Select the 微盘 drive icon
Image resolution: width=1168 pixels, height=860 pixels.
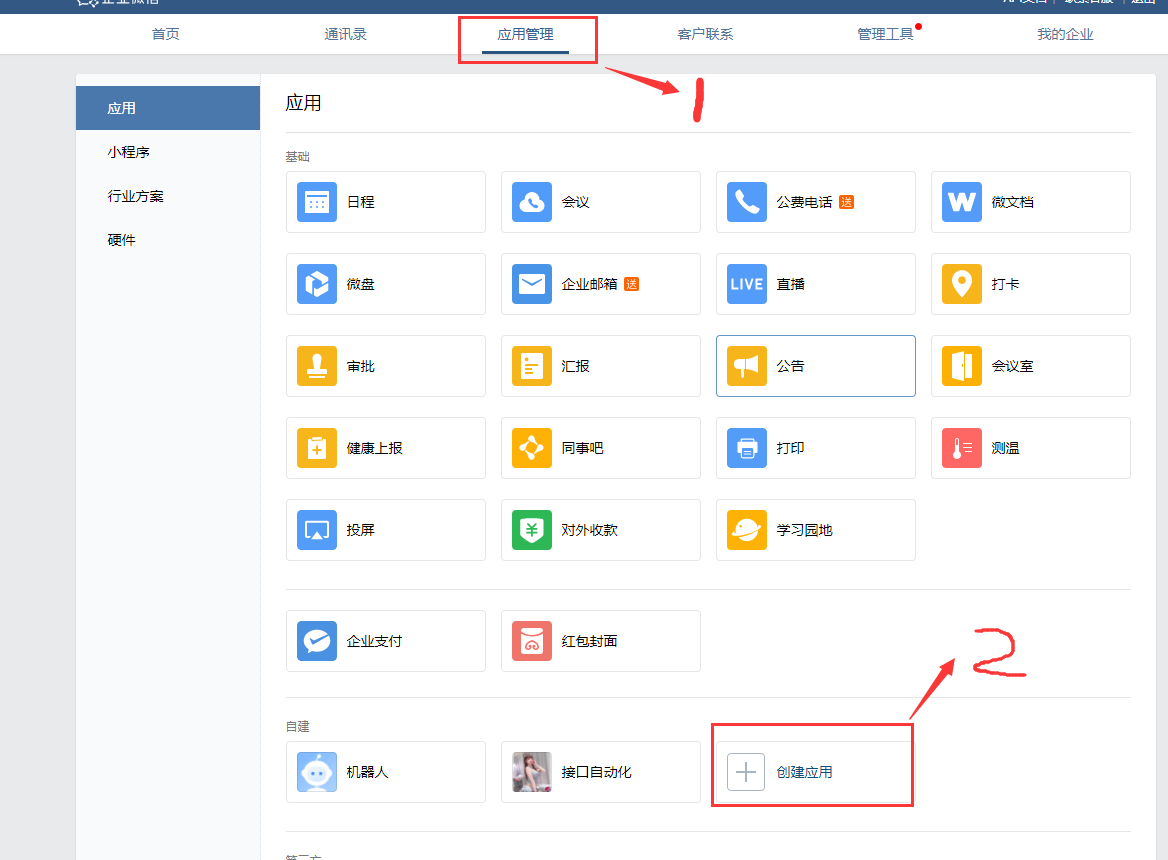coord(317,284)
